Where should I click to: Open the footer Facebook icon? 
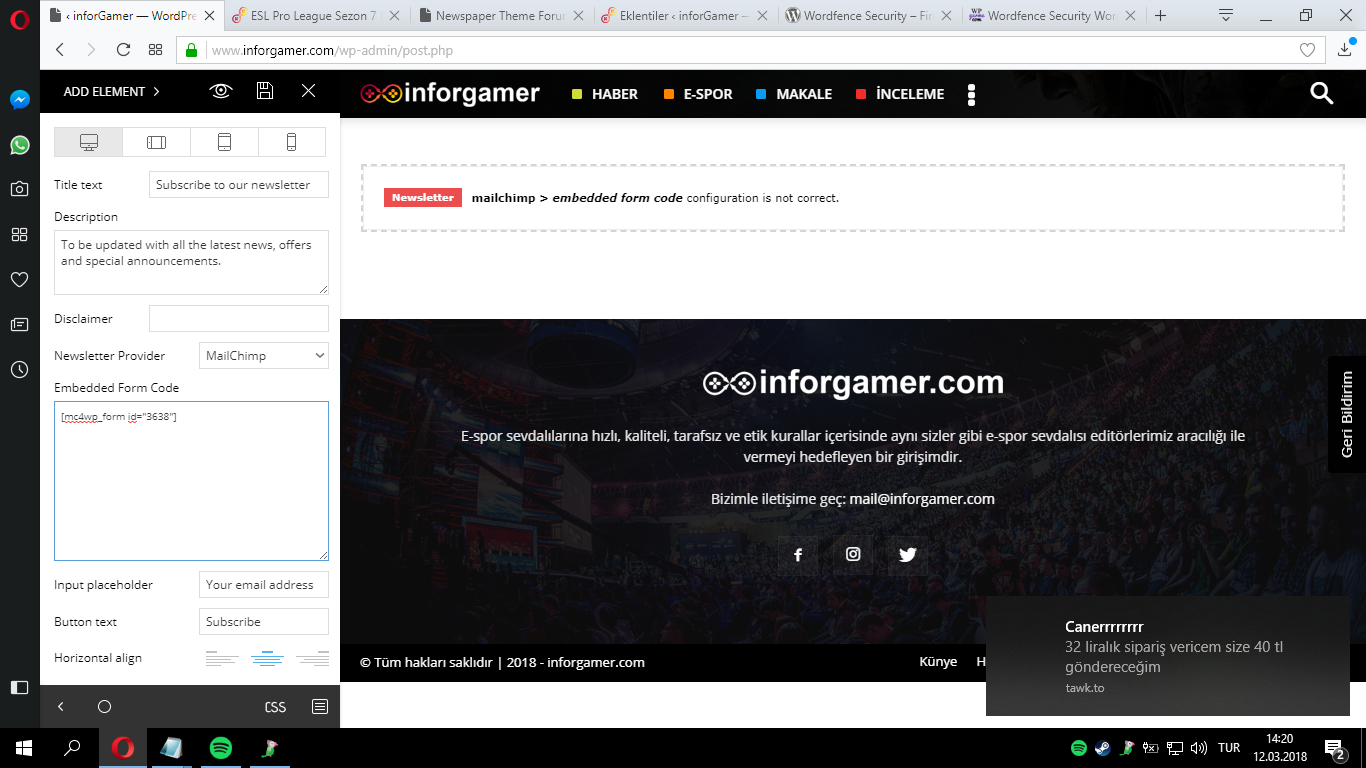pos(798,555)
